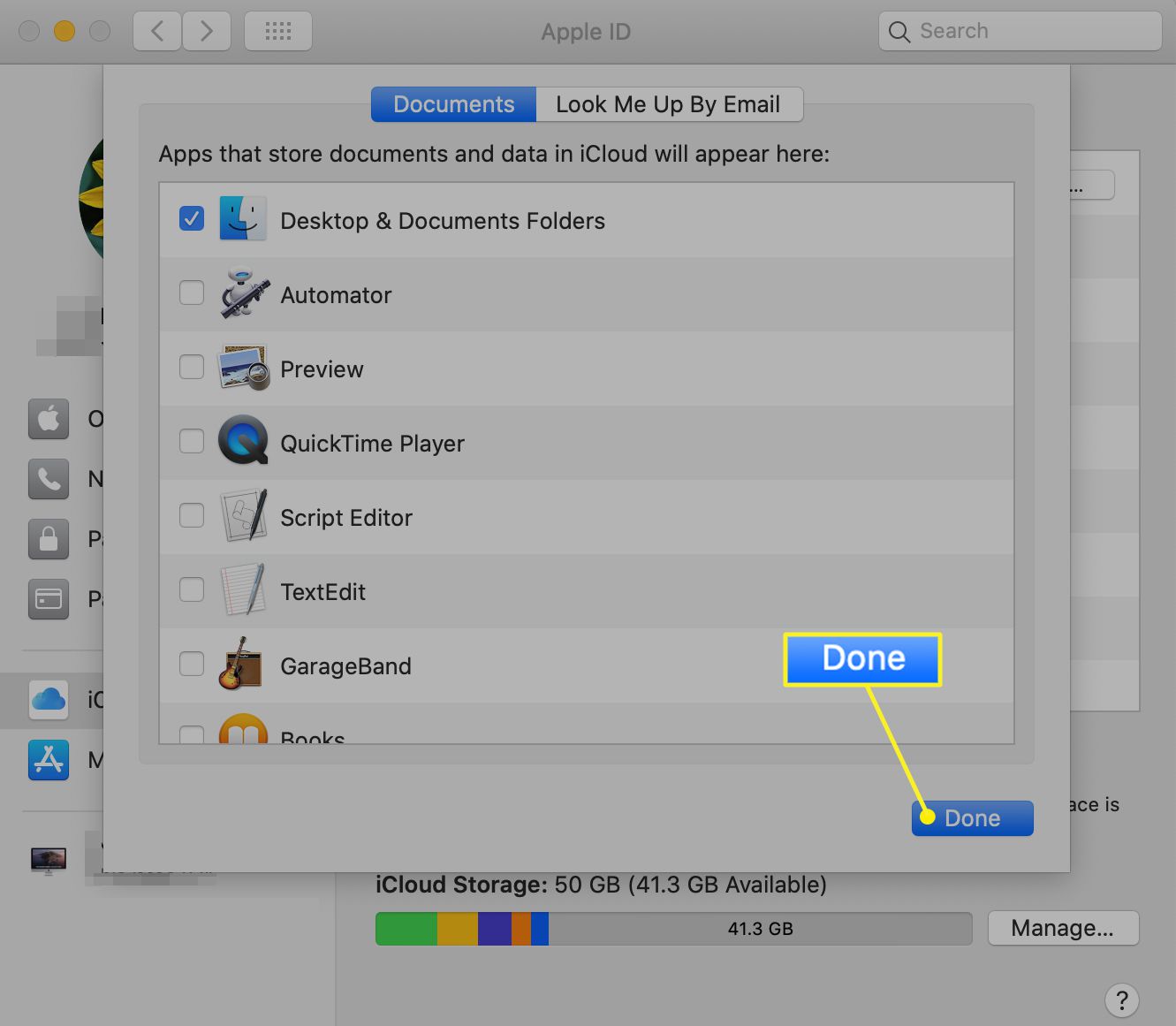Click the blue segment of storage bar
This screenshot has height=1026, width=1176.
[540, 929]
